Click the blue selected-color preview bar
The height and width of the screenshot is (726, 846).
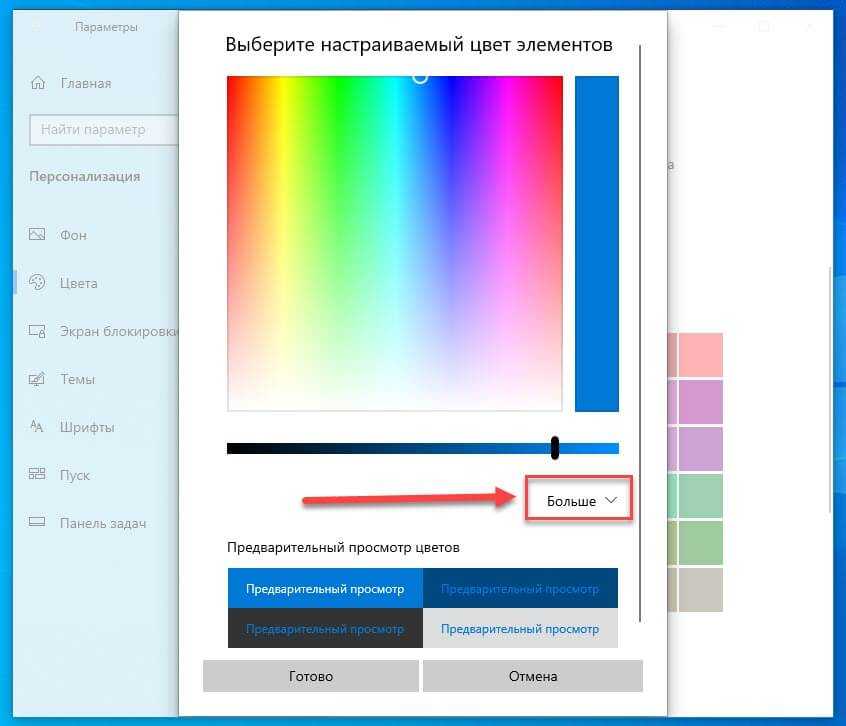[597, 243]
